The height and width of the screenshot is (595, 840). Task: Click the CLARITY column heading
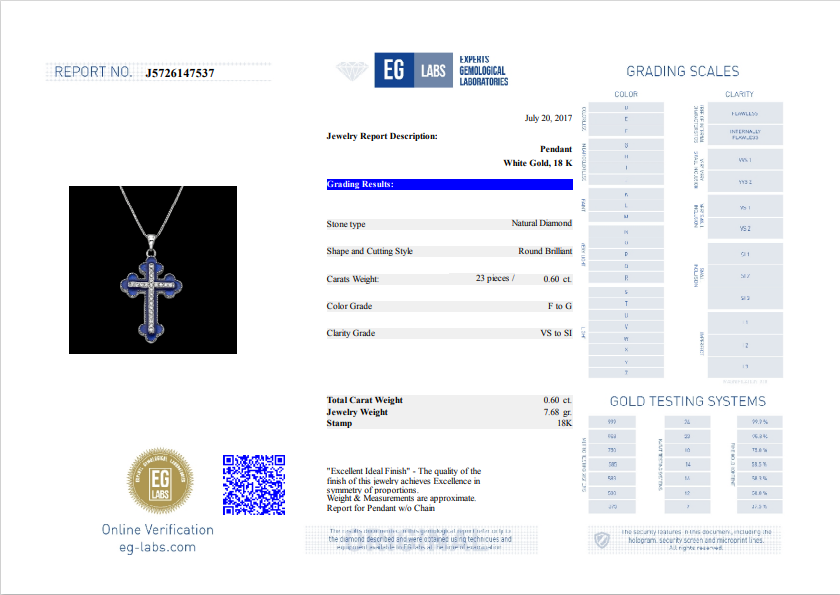(739, 94)
